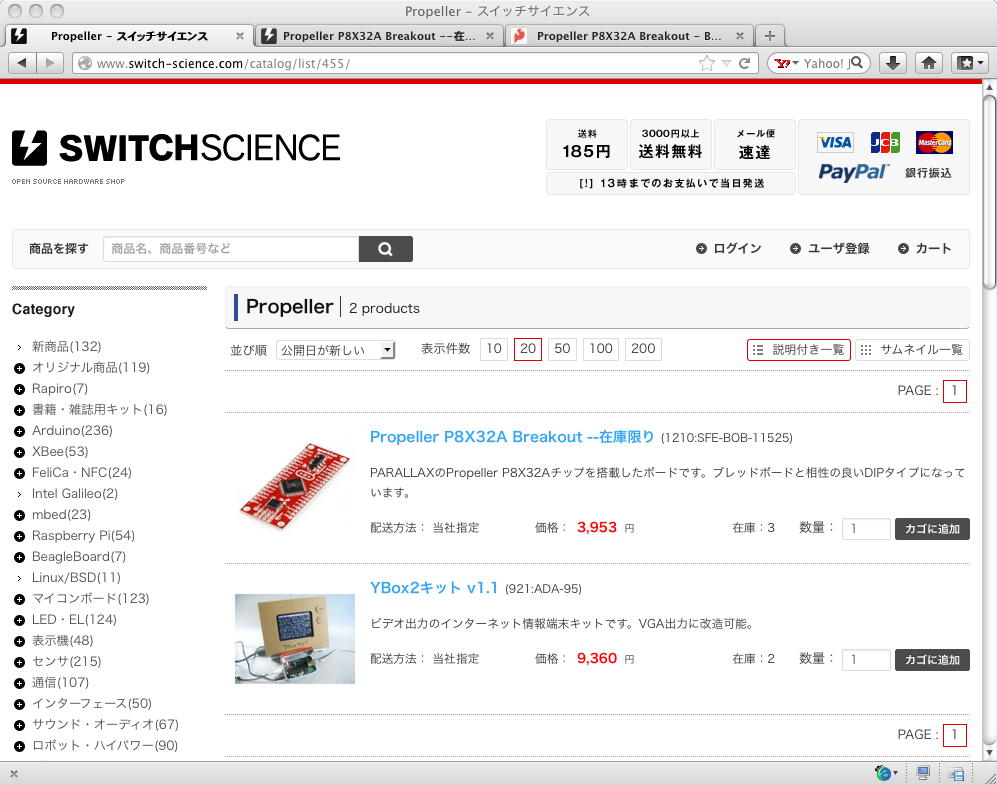Close the first Propeller tab

coord(240,36)
